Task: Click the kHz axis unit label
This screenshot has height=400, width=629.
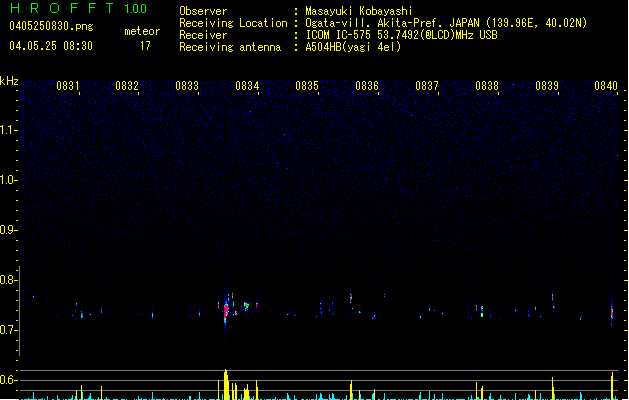Action: [x=9, y=81]
